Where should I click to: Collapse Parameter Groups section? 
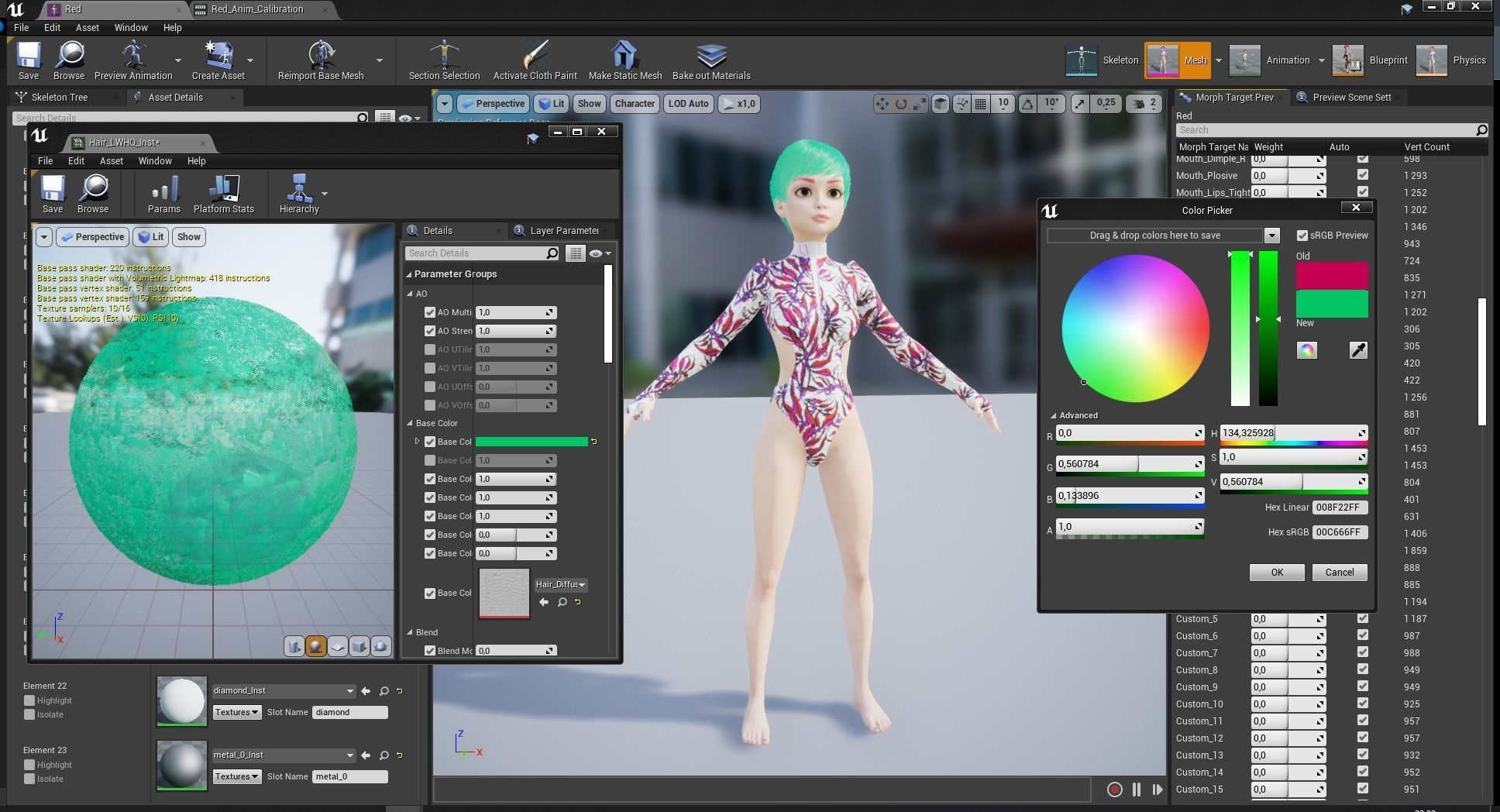click(x=409, y=274)
